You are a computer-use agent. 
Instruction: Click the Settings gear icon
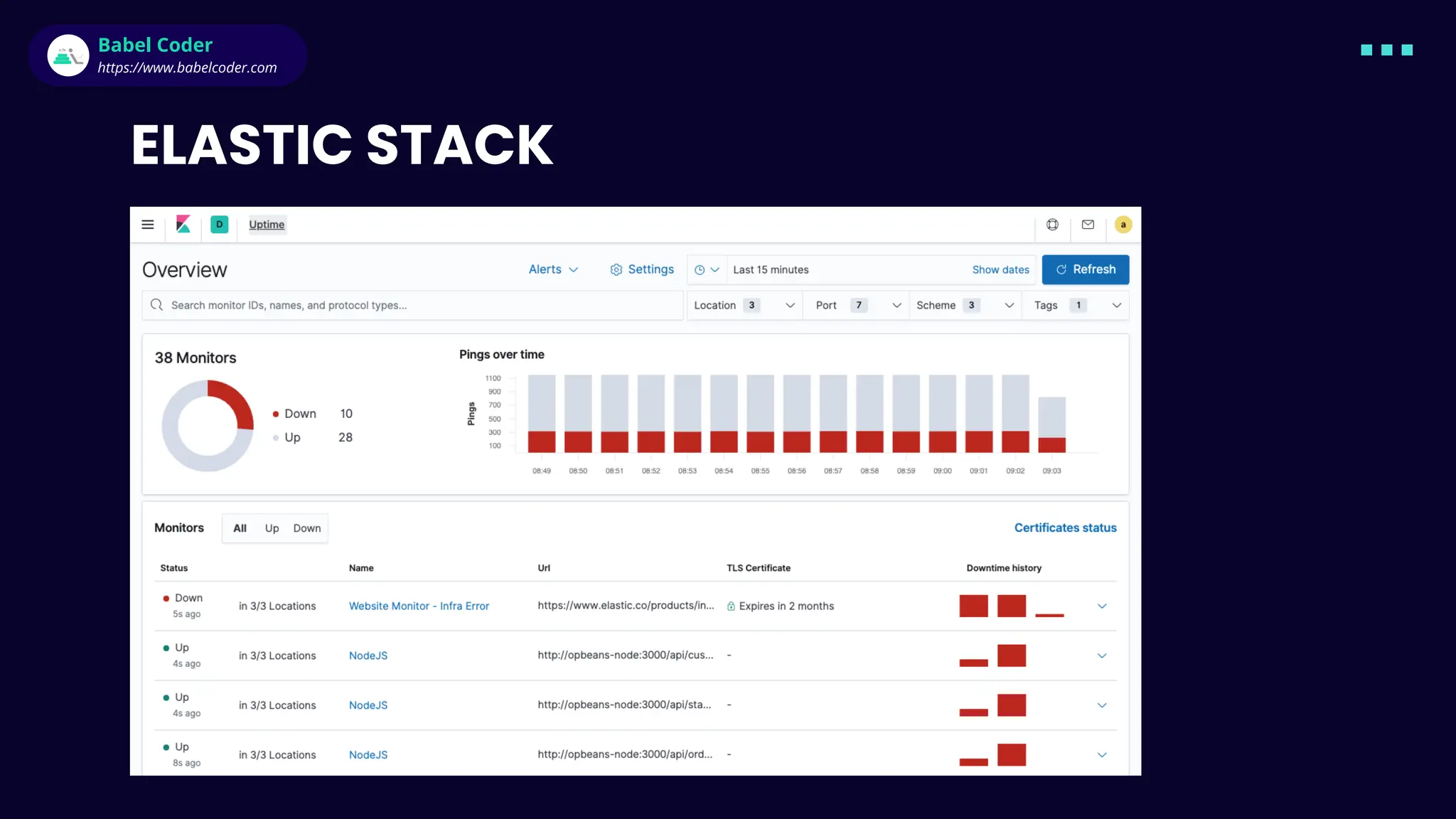click(x=616, y=269)
